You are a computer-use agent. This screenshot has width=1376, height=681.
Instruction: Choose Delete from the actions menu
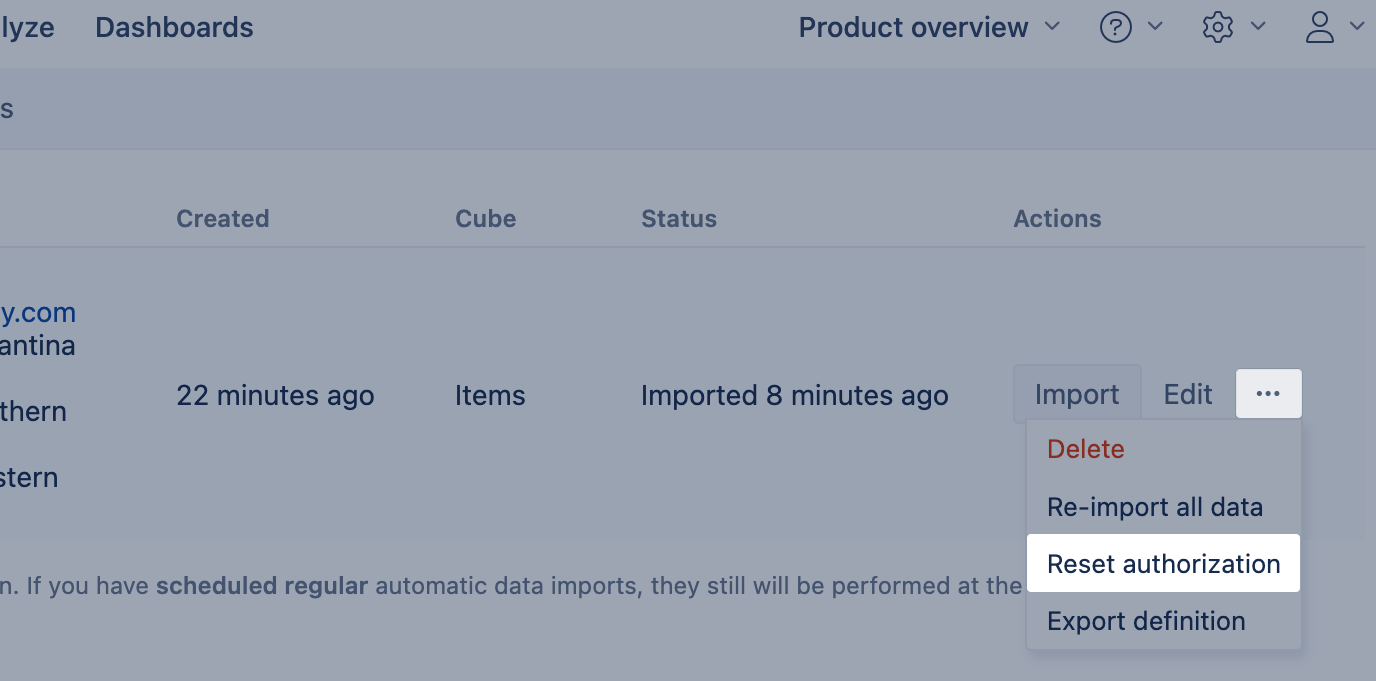(x=1085, y=449)
